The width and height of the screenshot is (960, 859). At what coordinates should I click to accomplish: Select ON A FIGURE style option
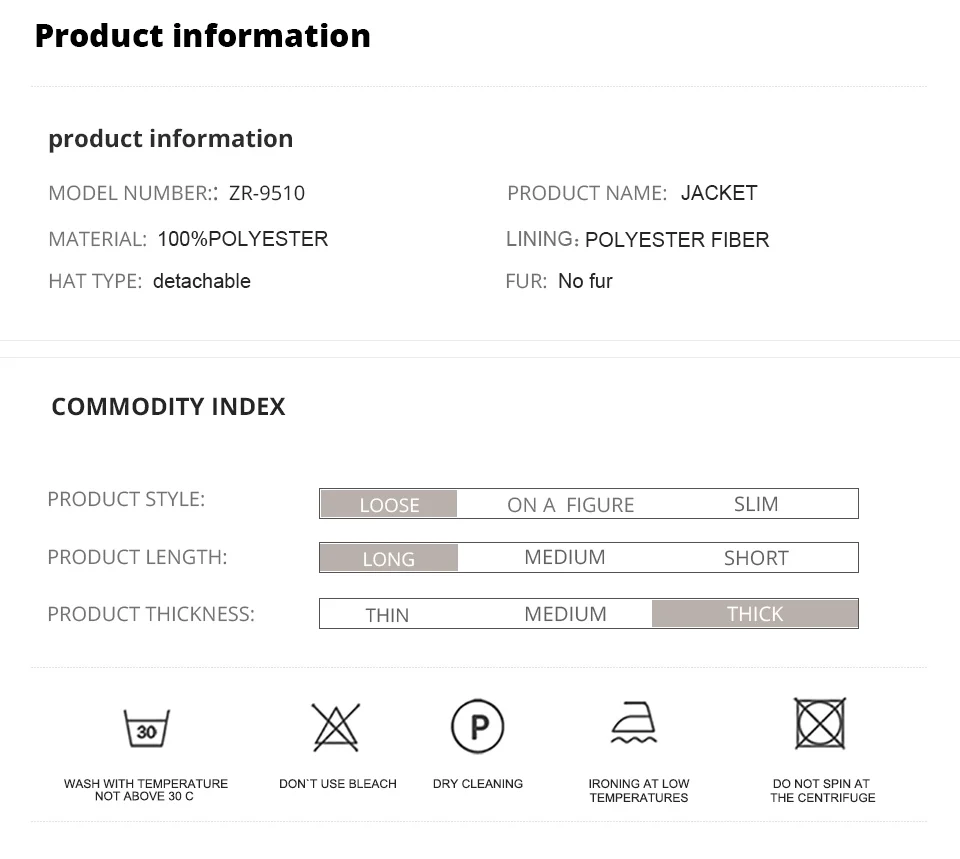pyautogui.click(x=570, y=505)
